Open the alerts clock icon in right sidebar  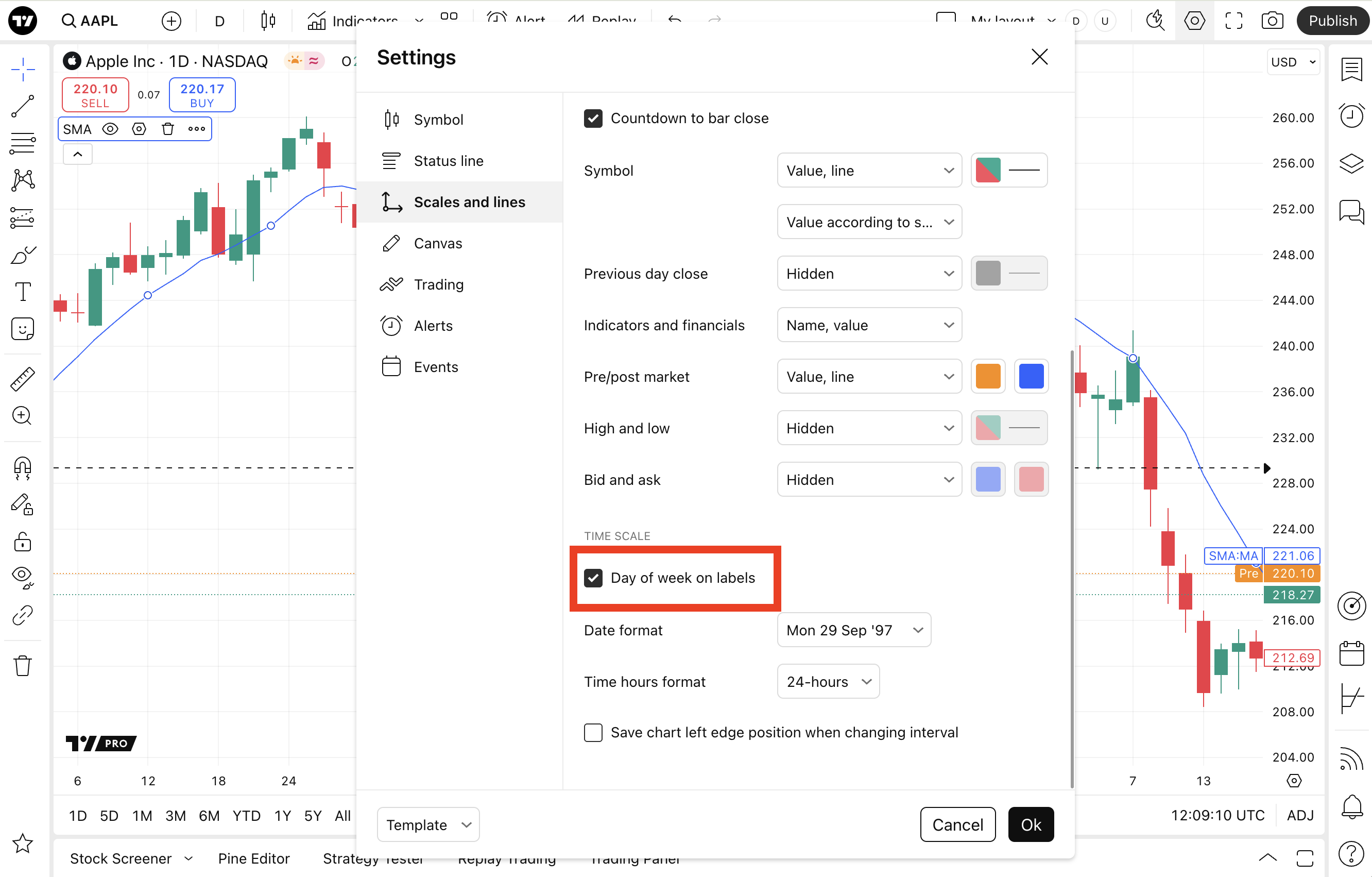click(1351, 116)
